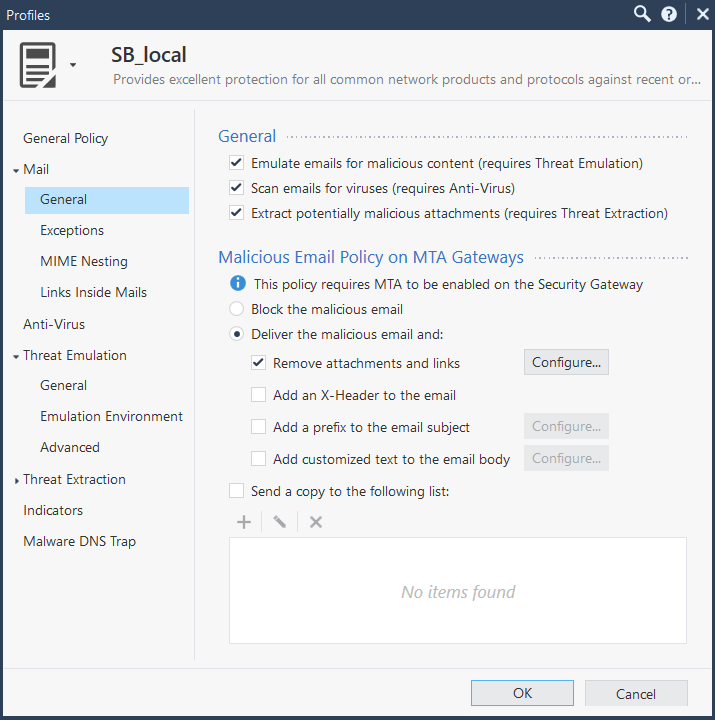Click the profile description text
715x720 pixels.
point(407,79)
